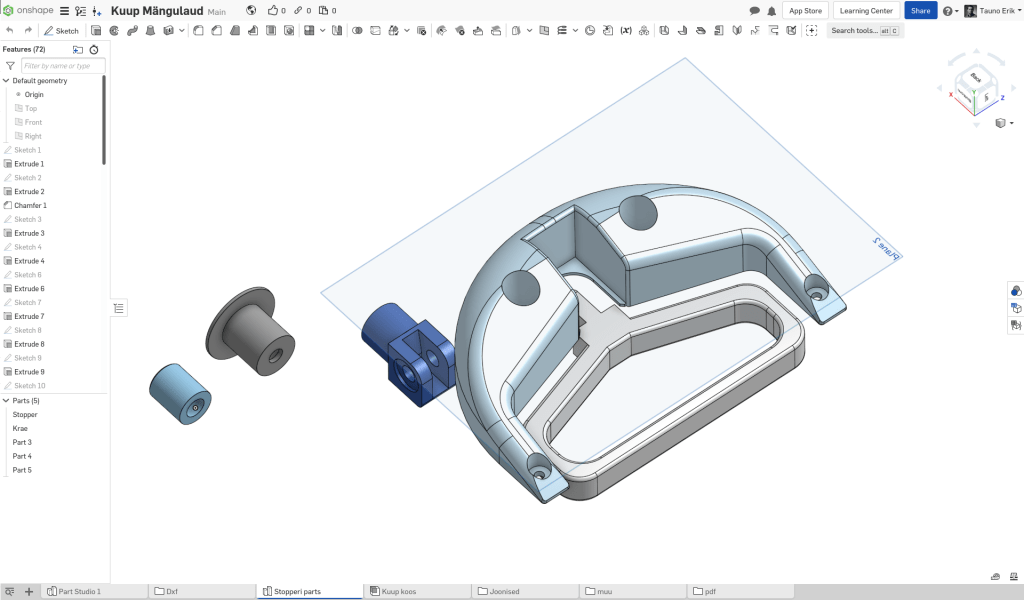Toggle the appearance panel on right edge

click(1016, 291)
